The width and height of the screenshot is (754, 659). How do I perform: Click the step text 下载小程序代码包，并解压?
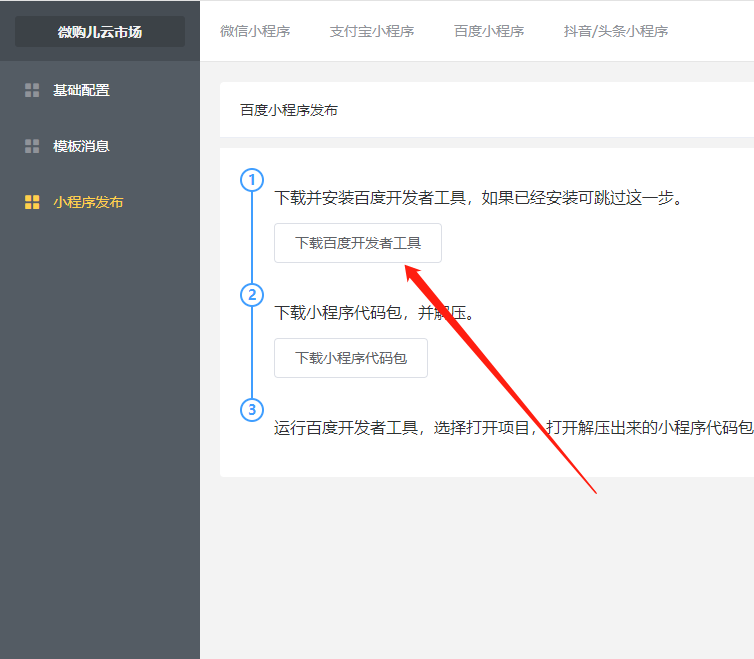click(x=375, y=313)
